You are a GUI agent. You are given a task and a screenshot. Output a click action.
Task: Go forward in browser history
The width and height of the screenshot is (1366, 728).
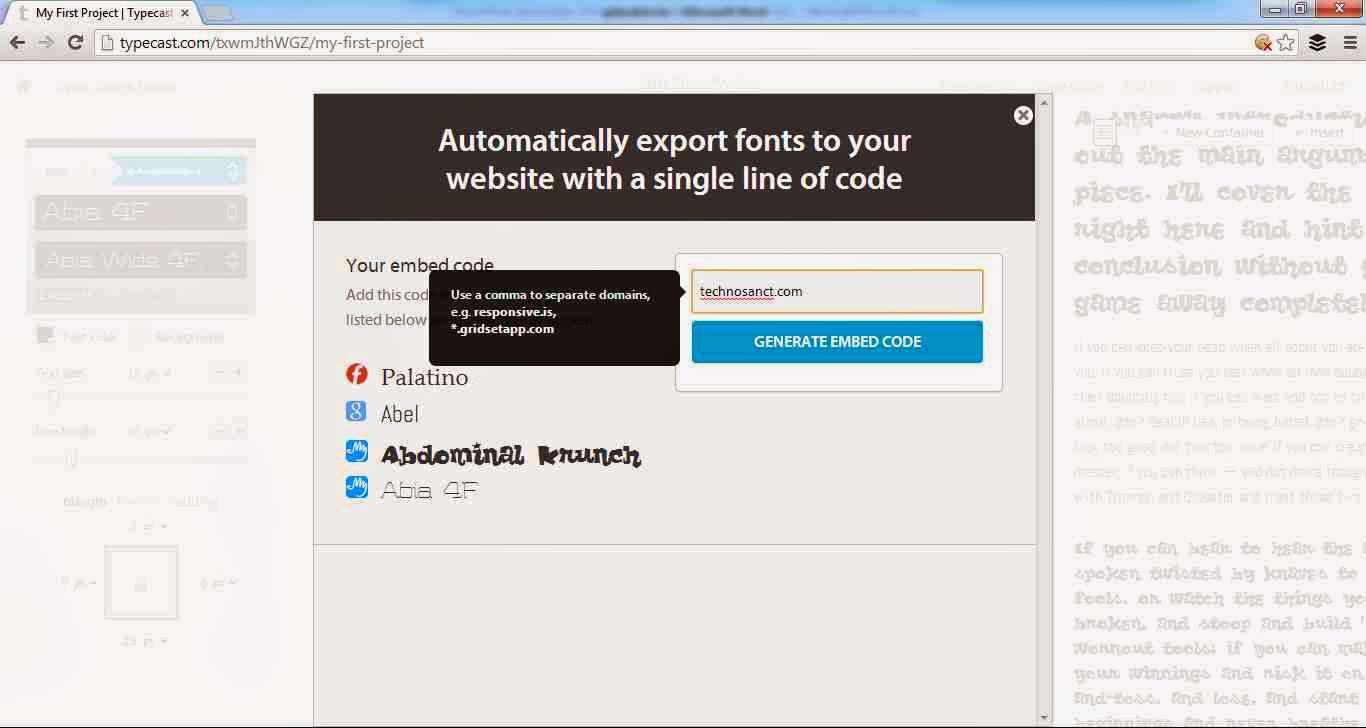click(x=46, y=43)
